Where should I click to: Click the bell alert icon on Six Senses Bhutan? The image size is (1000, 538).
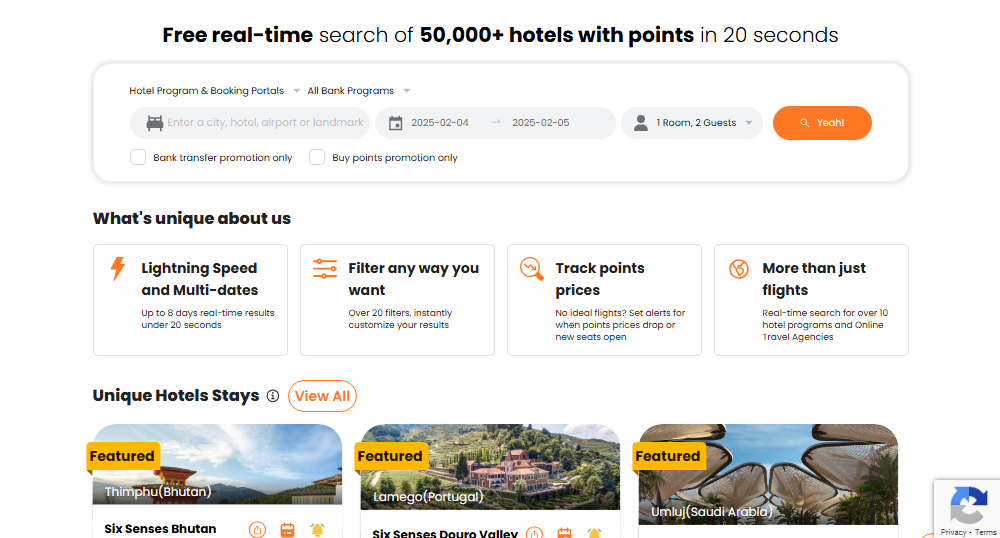317,529
